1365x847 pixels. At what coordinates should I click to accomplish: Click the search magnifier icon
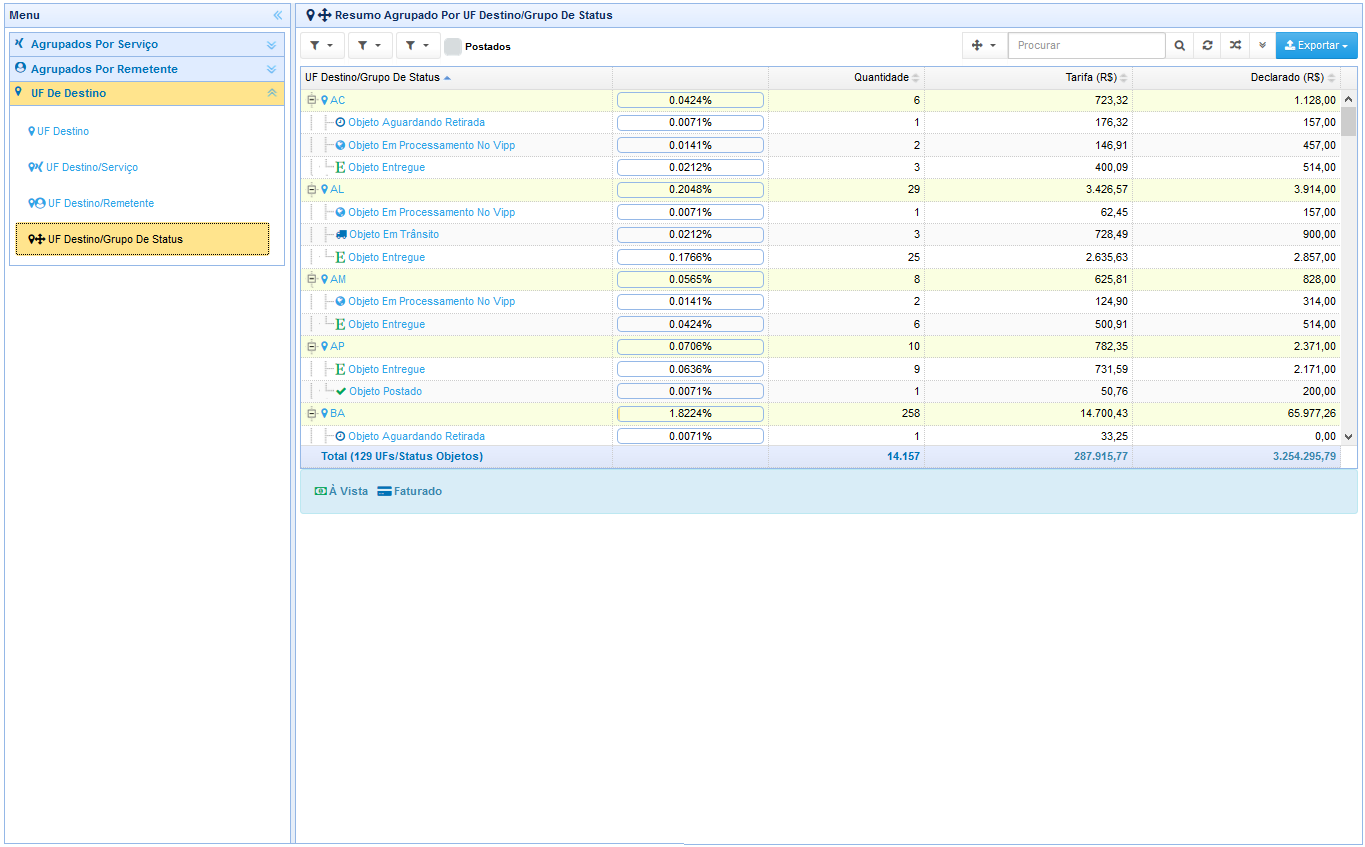click(x=1180, y=46)
